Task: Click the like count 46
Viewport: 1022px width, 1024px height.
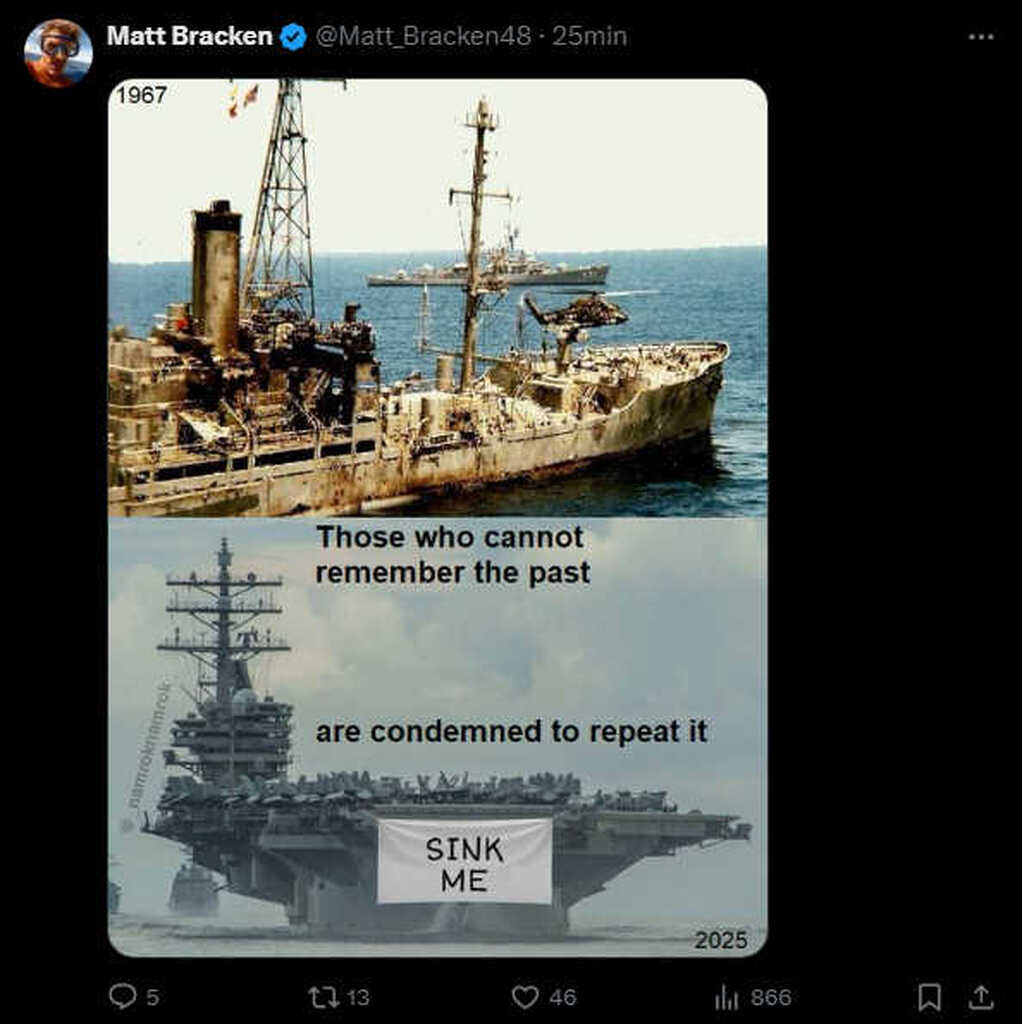Action: [562, 997]
